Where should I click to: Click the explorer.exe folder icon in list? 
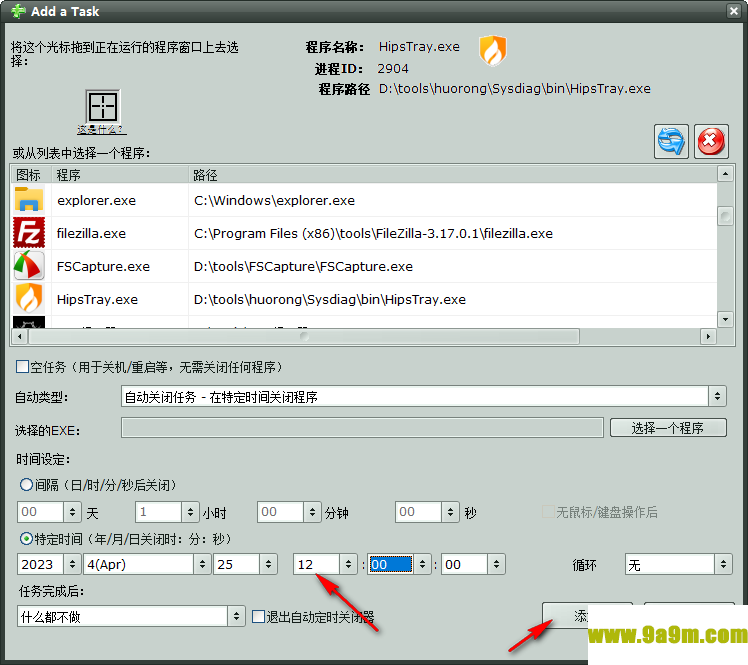point(29,200)
